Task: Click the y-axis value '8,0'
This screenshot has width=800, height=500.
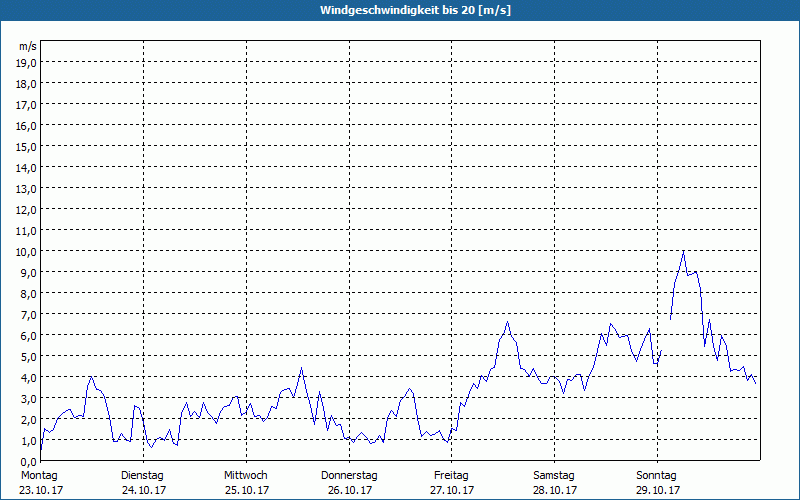Action: click(30, 294)
